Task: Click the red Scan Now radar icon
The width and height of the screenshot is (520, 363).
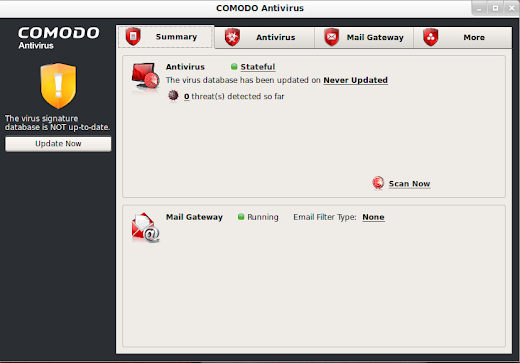Action: pyautogui.click(x=378, y=183)
